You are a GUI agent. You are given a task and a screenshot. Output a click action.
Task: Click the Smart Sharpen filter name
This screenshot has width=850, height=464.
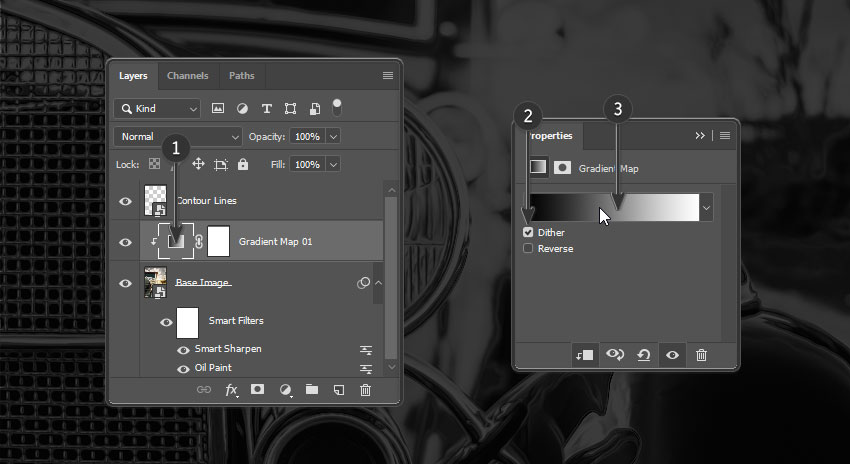tap(228, 349)
